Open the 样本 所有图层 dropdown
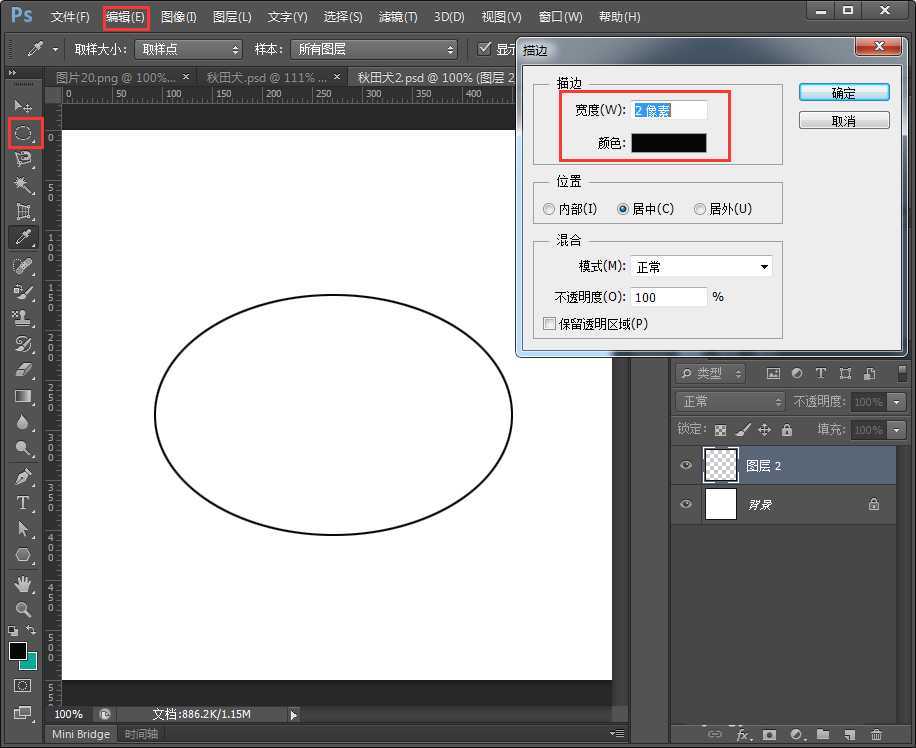This screenshot has width=916, height=748. tap(374, 49)
